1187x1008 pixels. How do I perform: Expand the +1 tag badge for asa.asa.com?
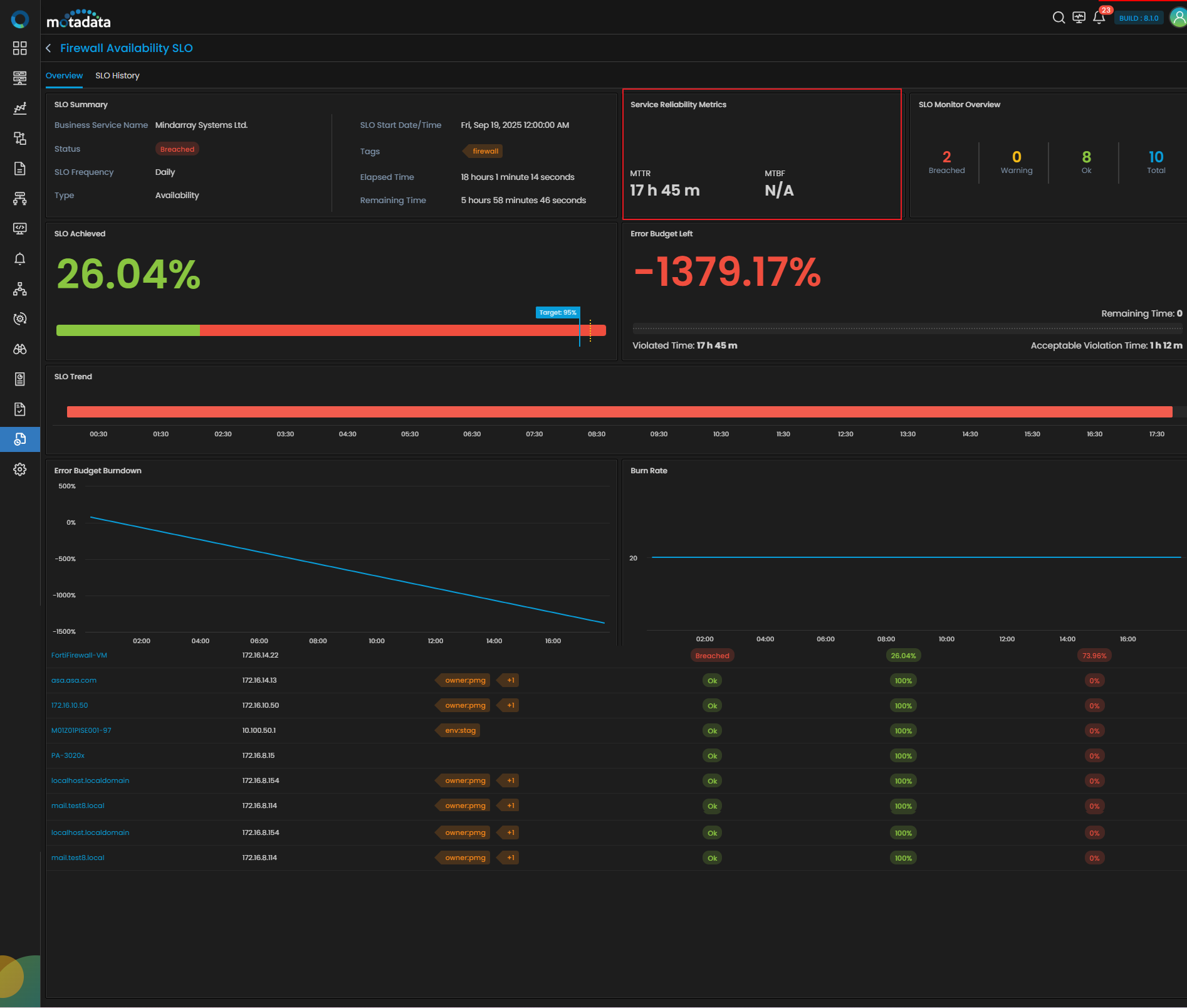510,680
